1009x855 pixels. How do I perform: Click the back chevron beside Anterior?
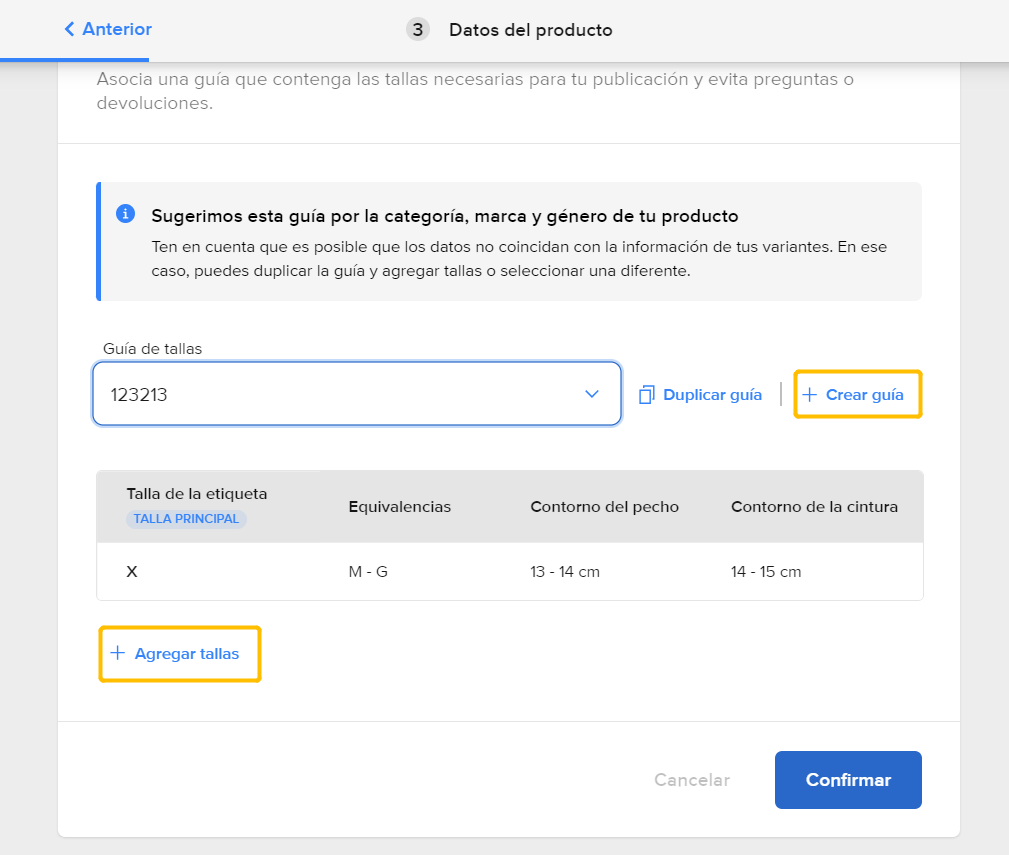pyautogui.click(x=69, y=29)
